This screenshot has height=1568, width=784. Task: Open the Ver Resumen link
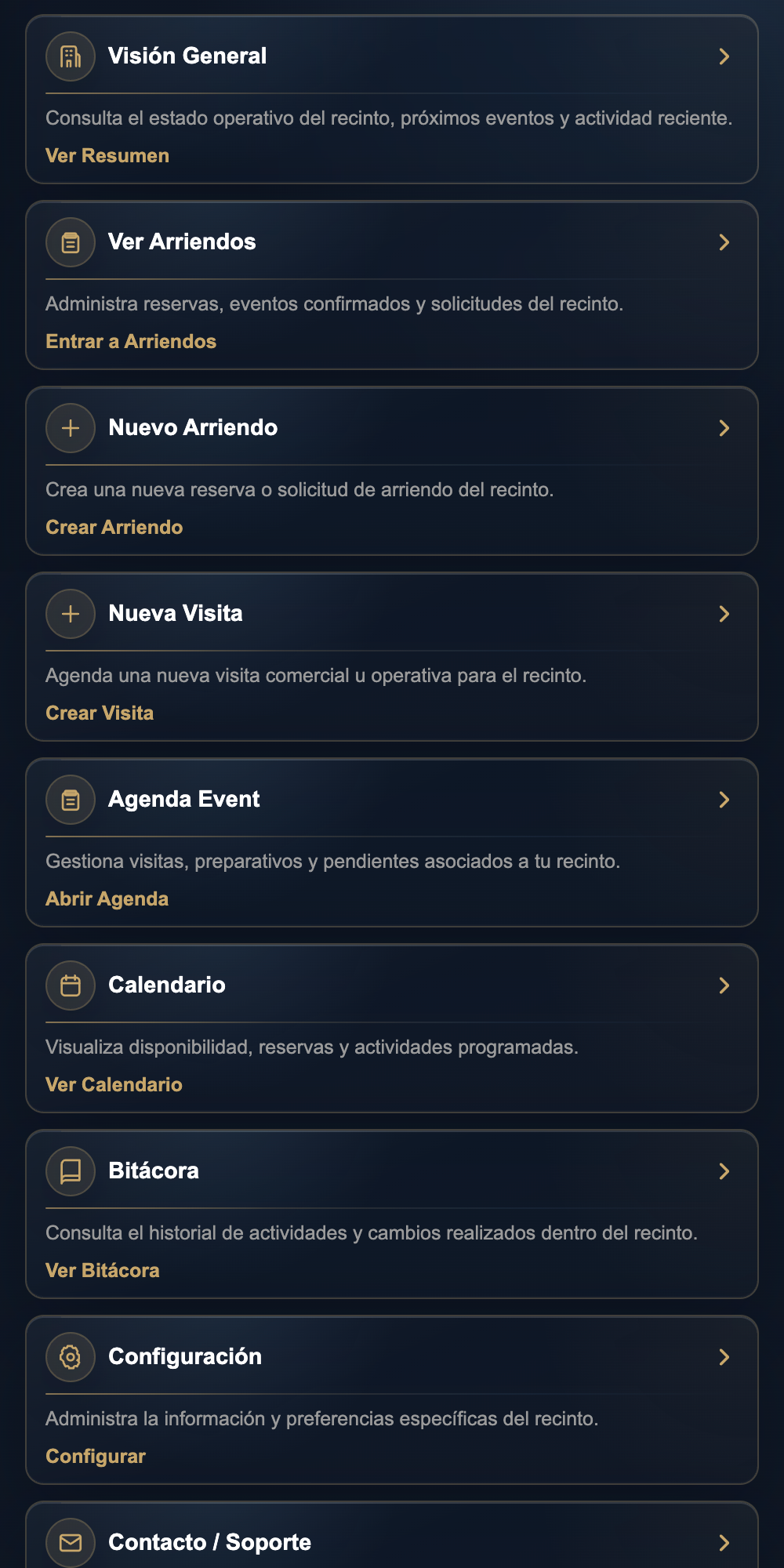tap(107, 155)
